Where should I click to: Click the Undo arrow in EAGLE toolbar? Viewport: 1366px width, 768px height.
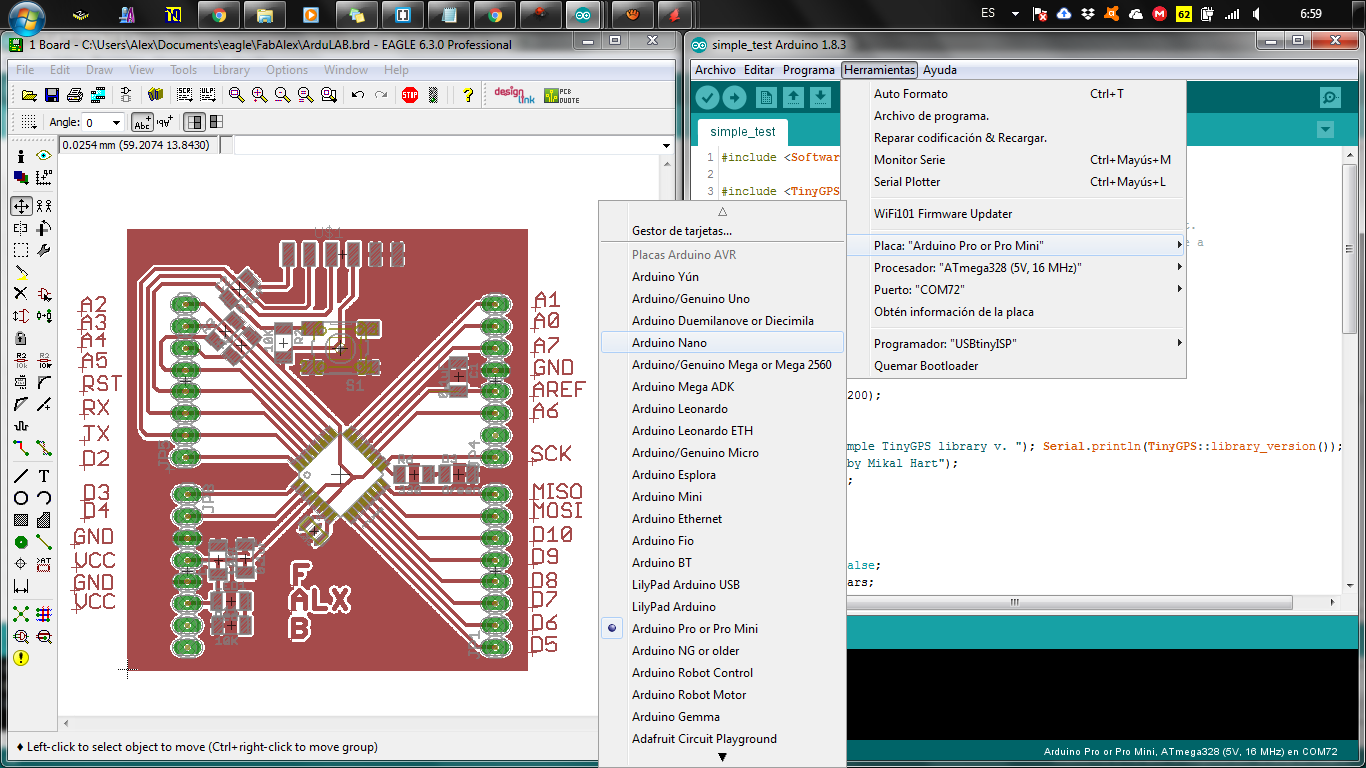(x=357, y=95)
